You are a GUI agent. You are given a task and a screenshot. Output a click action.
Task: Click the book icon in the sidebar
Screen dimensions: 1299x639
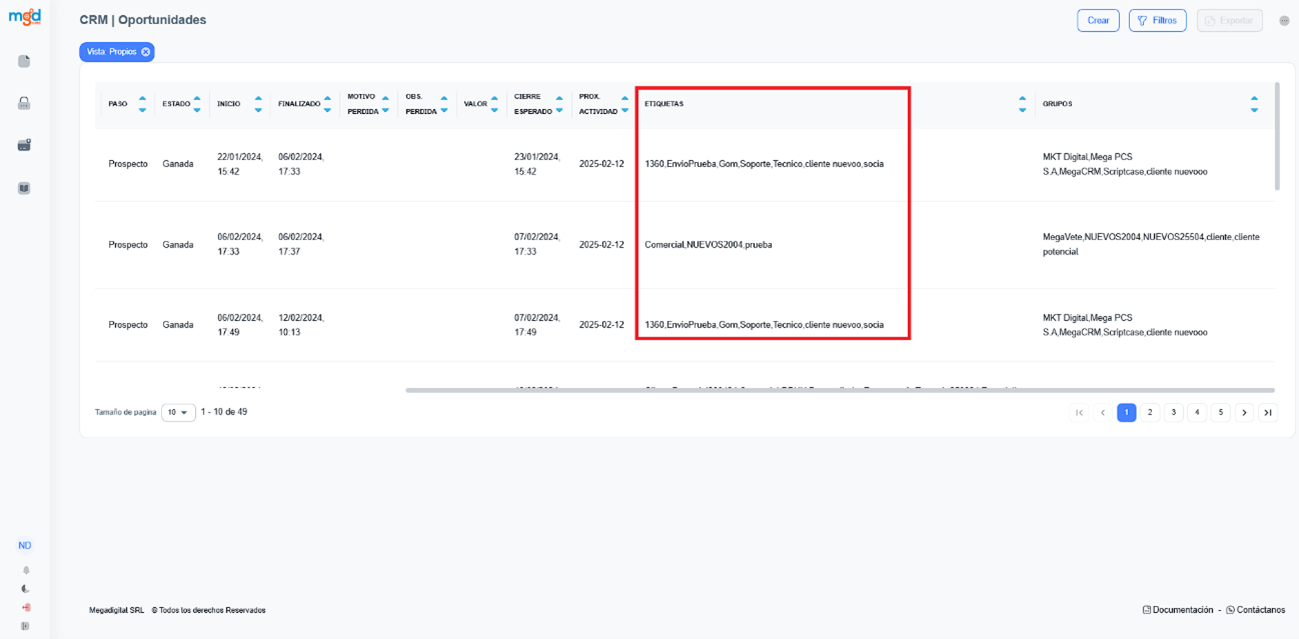coord(24,188)
